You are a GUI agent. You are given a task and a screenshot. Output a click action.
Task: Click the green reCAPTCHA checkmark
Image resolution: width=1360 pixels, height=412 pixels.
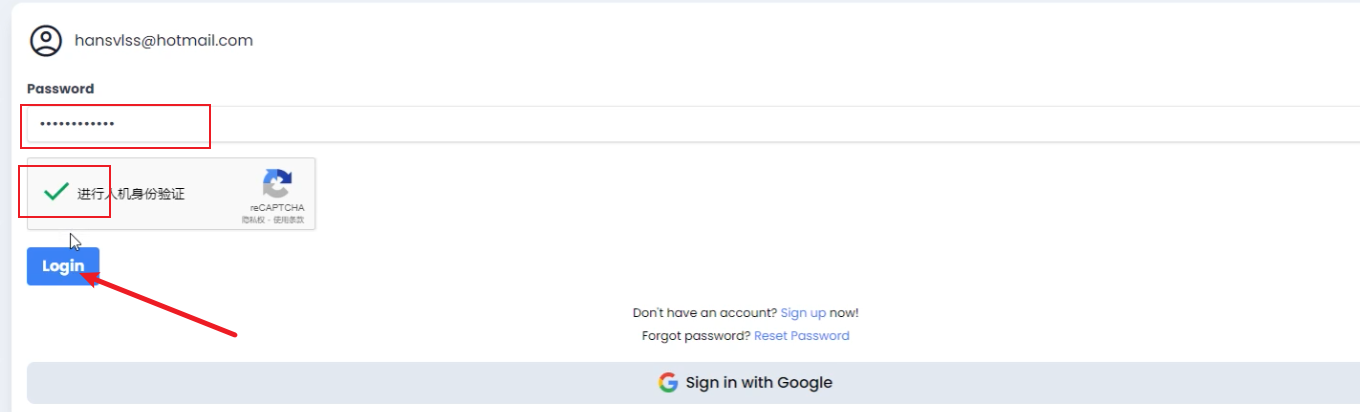coord(56,192)
